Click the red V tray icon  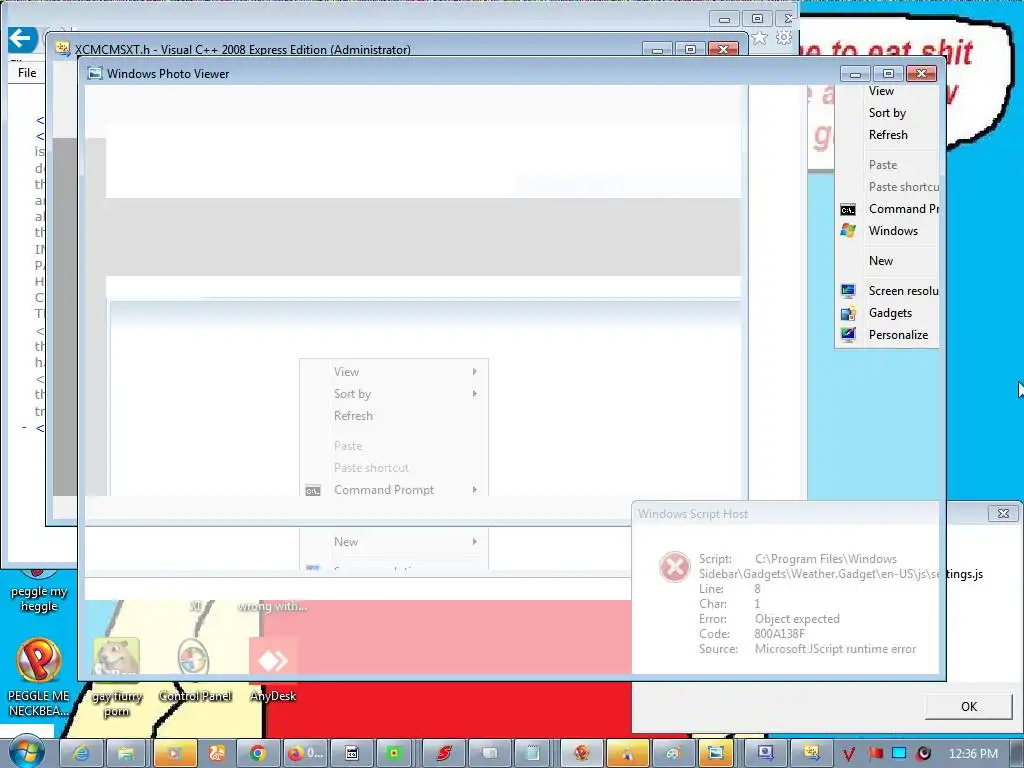[x=848, y=754]
